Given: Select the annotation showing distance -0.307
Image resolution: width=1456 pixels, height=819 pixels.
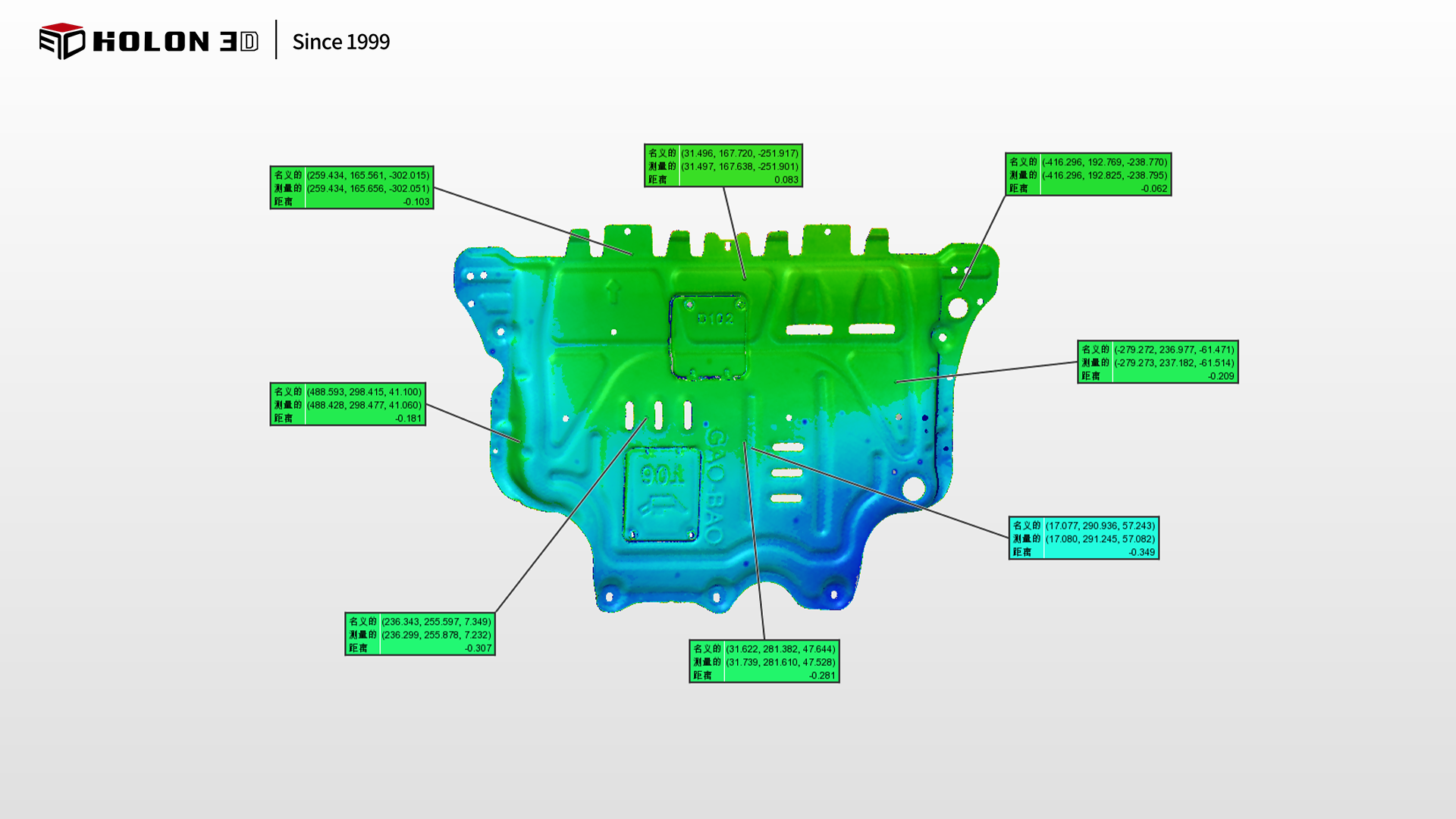Looking at the screenshot, I should point(419,634).
